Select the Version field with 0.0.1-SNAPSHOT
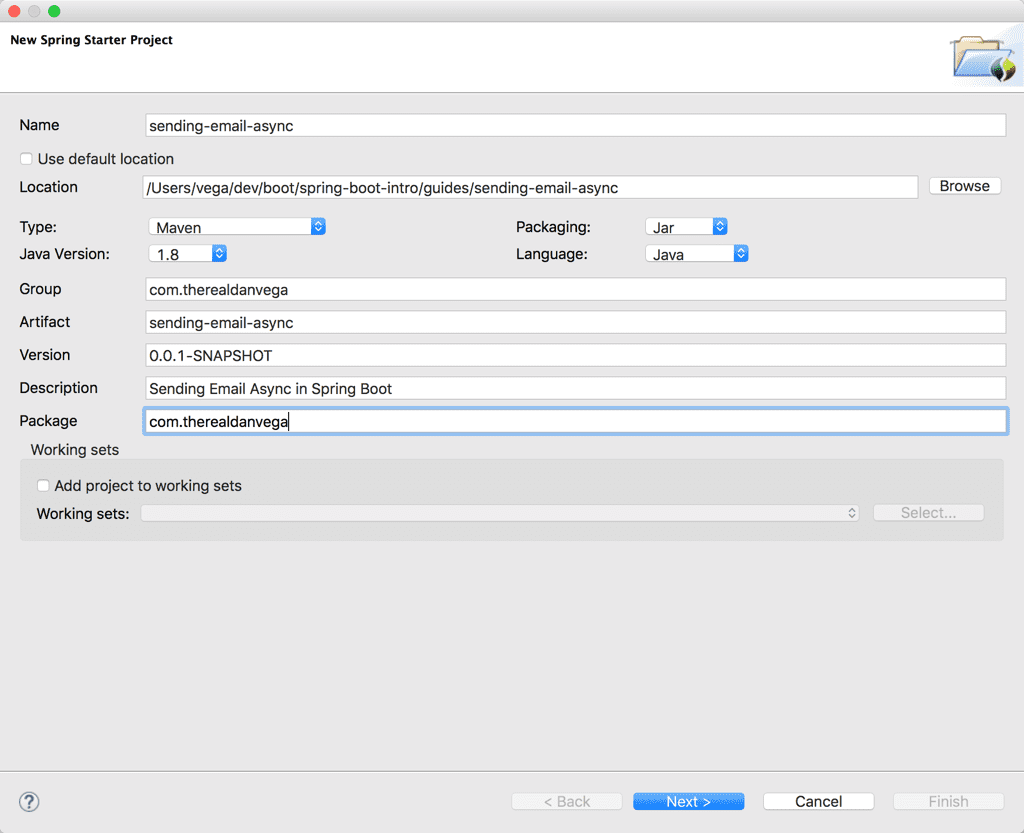The height and width of the screenshot is (833, 1024). coord(575,355)
